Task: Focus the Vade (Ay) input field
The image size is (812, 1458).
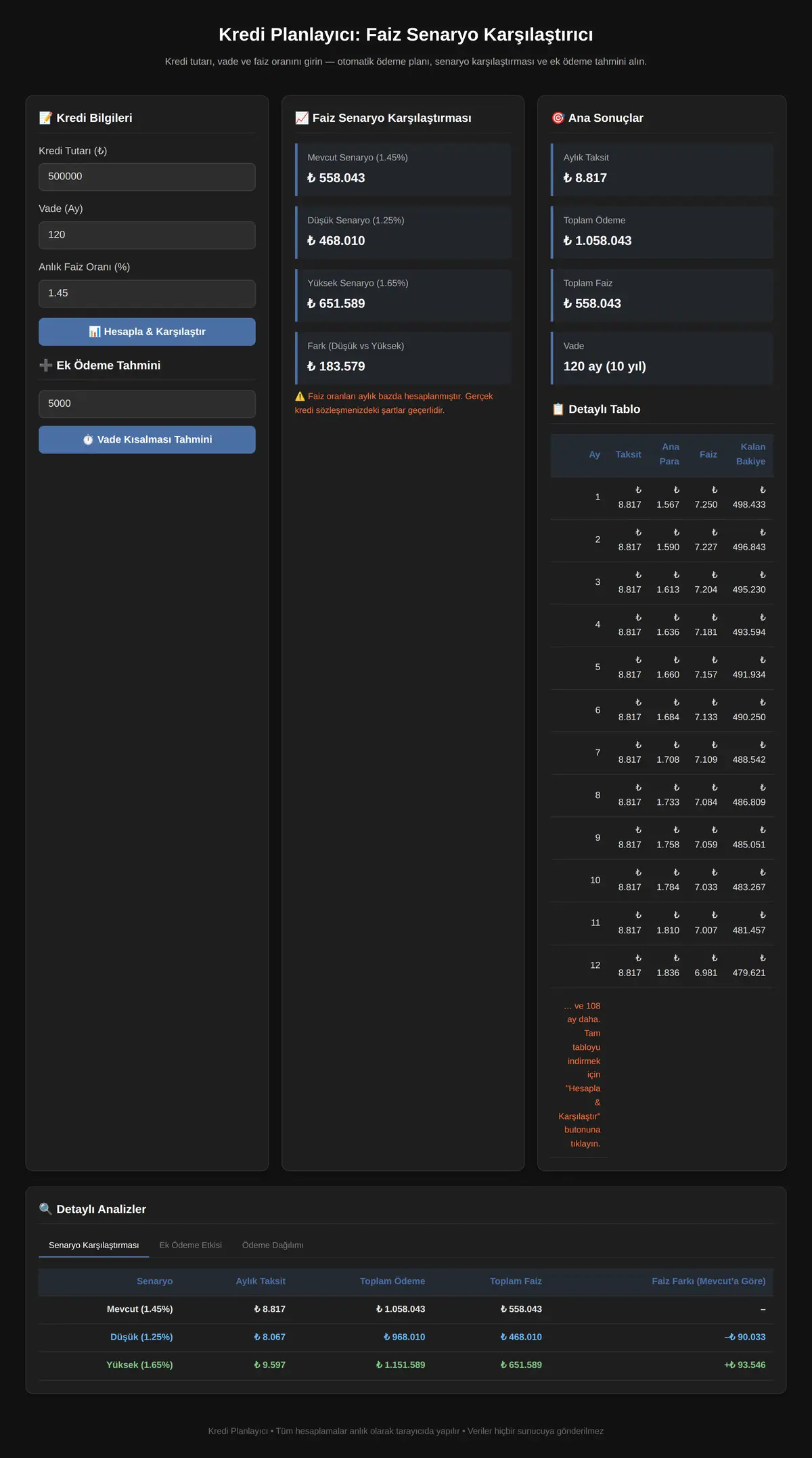Action: pyautogui.click(x=147, y=235)
